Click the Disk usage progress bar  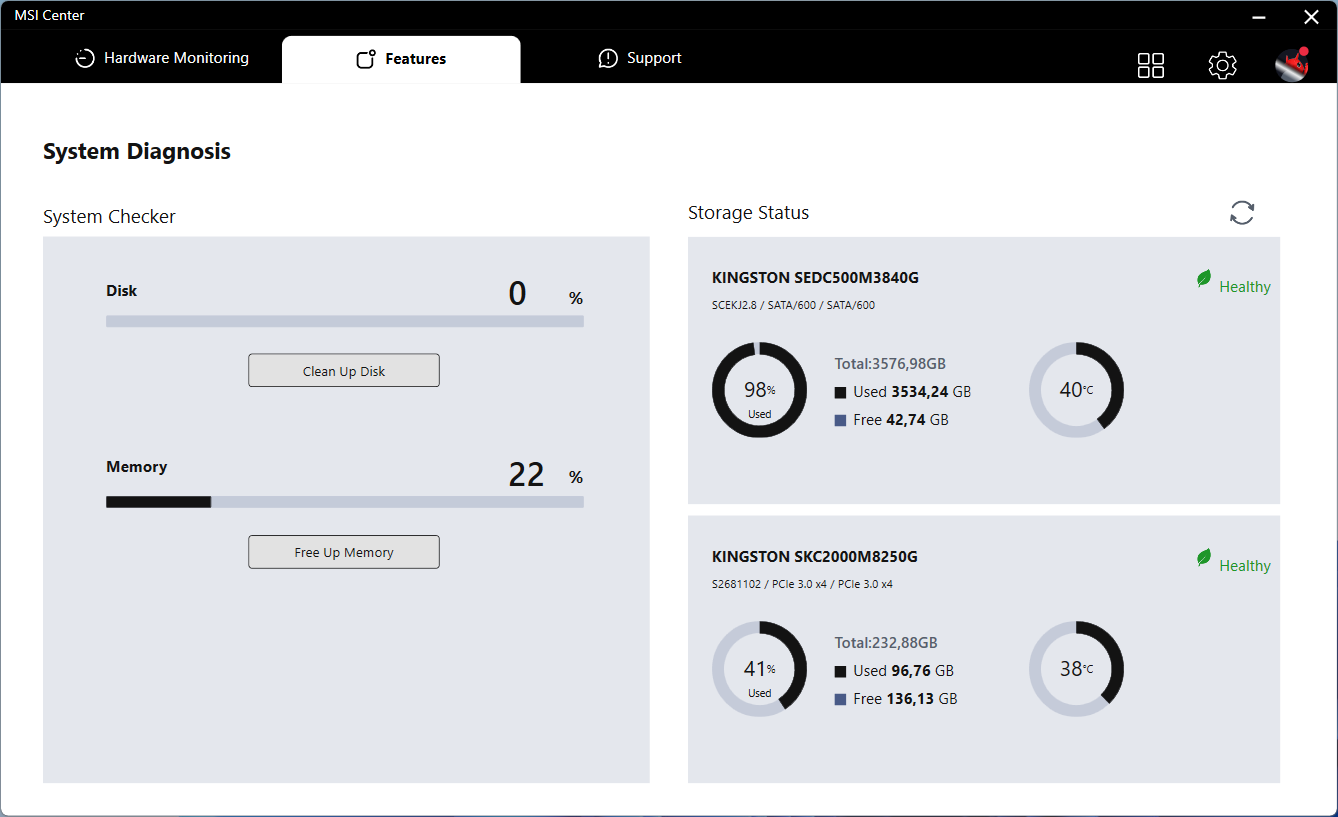pyautogui.click(x=345, y=322)
